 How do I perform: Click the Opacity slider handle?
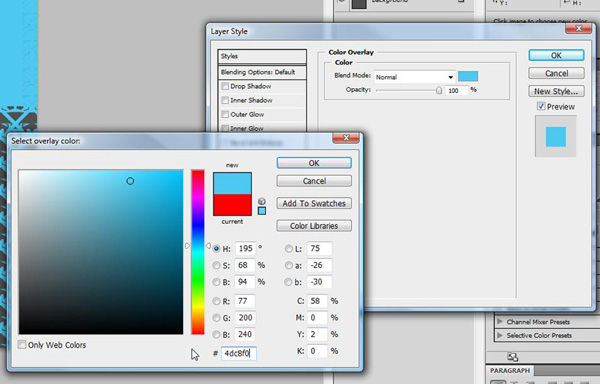click(439, 90)
